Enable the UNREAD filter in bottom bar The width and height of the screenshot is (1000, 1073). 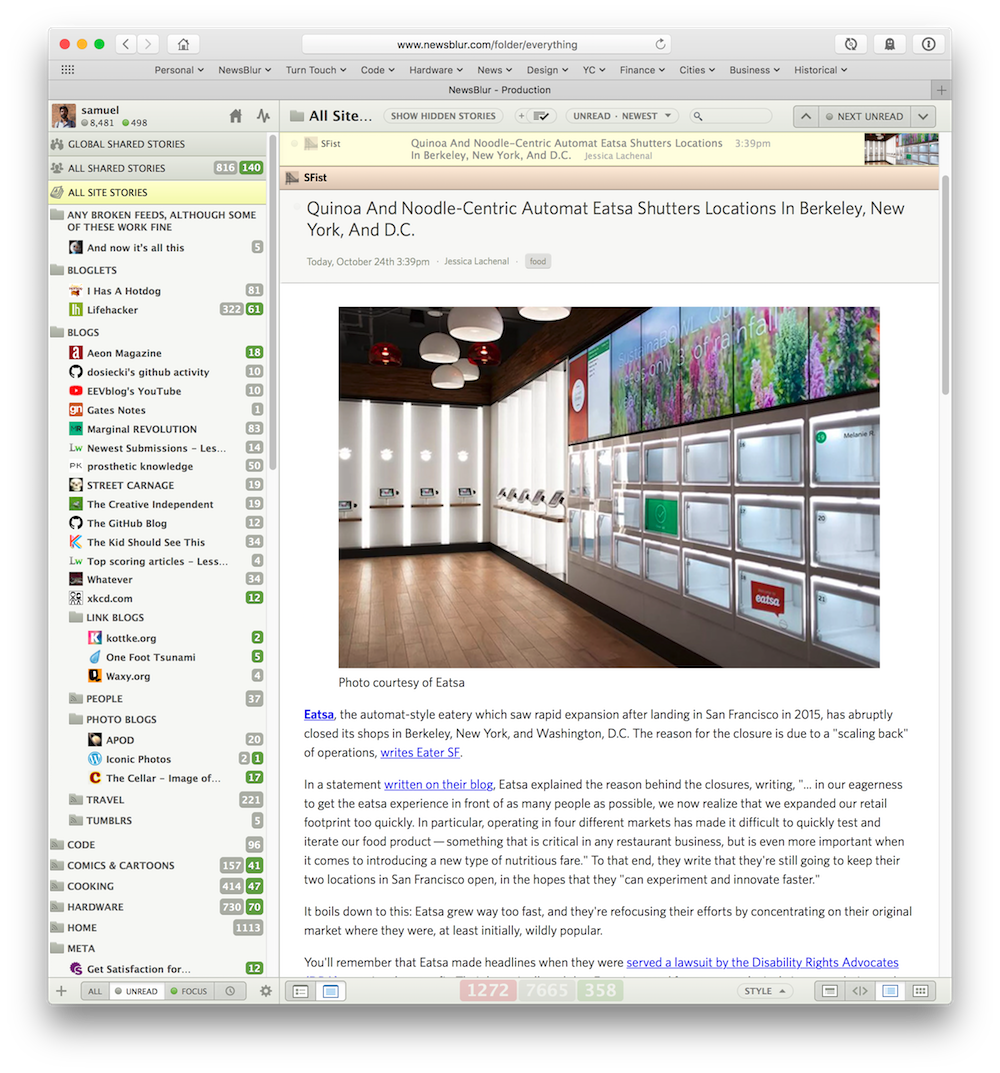click(137, 990)
